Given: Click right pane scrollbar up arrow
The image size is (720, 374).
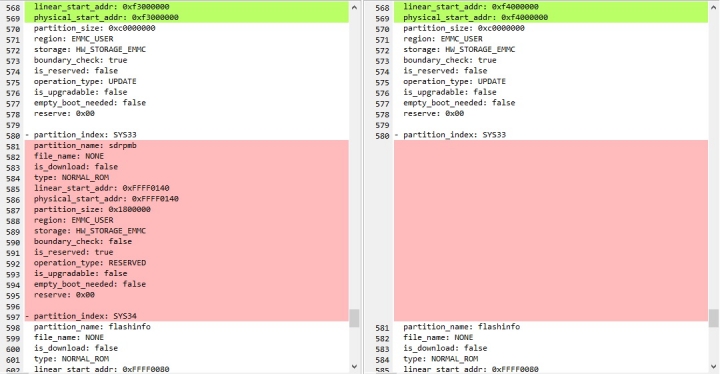Looking at the screenshot, I should [x=714, y=7].
